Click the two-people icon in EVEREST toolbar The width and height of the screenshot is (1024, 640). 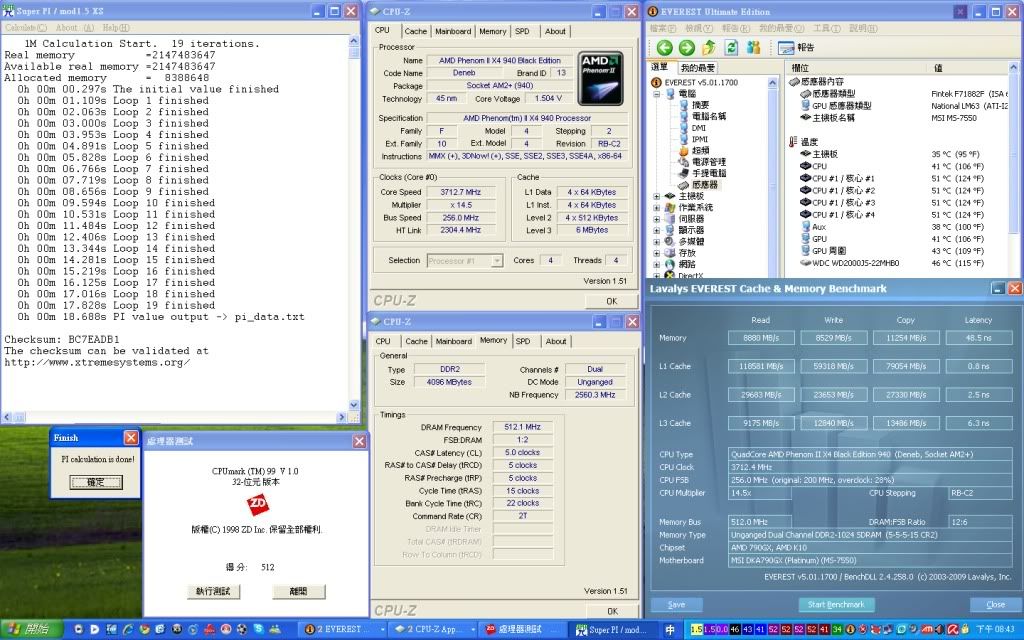pos(754,48)
